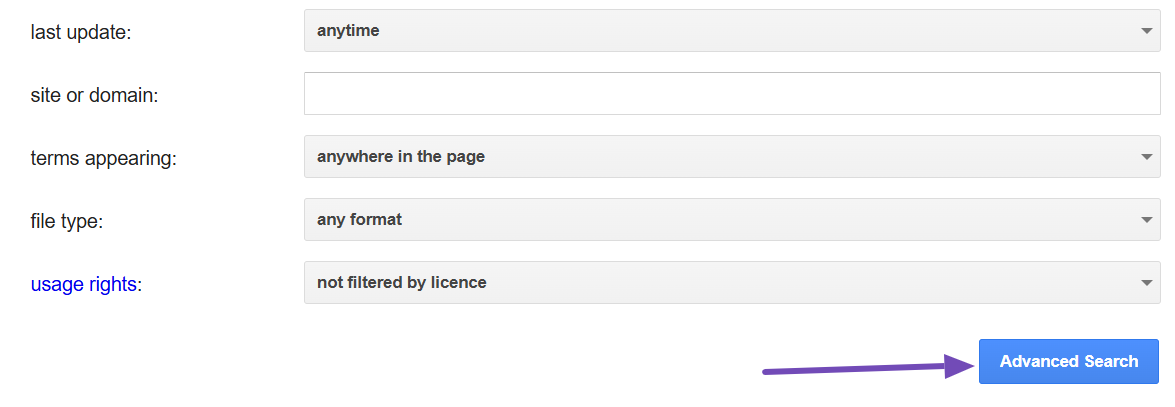Click the caret arrow beside not filtered by licence

point(1146,283)
